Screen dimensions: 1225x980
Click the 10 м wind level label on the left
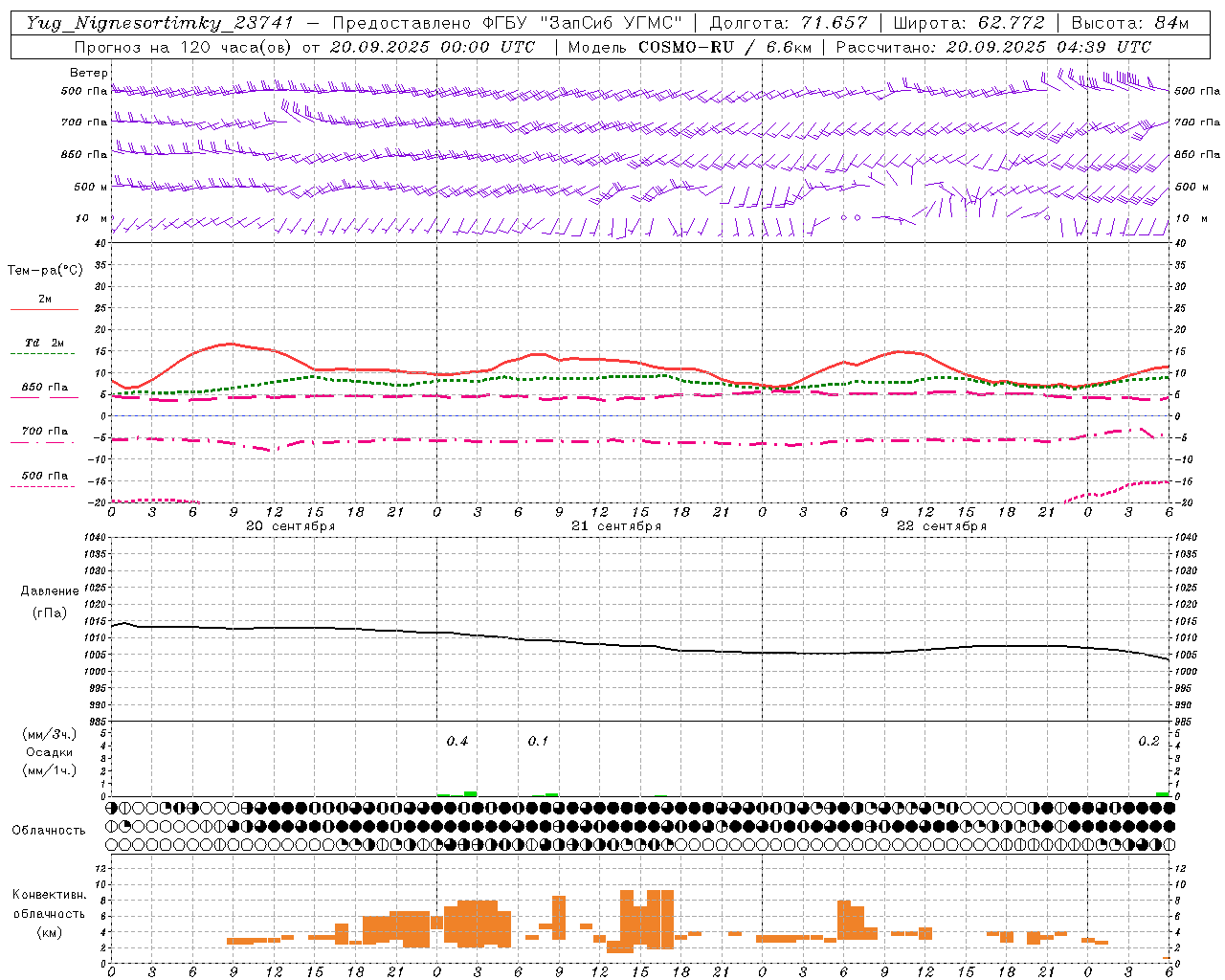(92, 219)
